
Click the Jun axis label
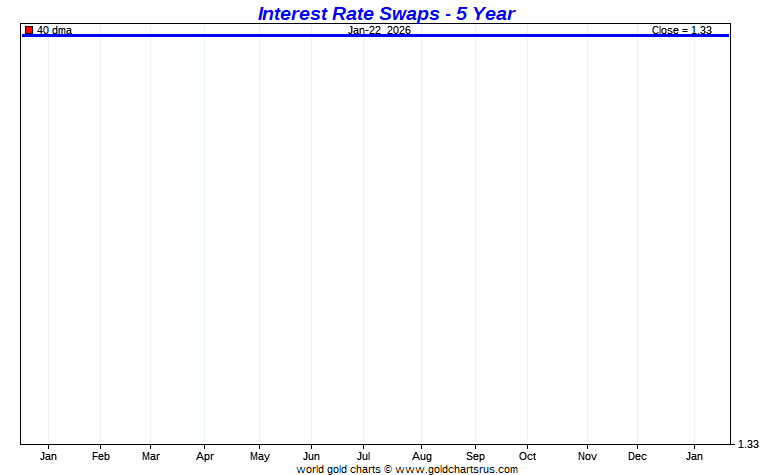pos(311,456)
